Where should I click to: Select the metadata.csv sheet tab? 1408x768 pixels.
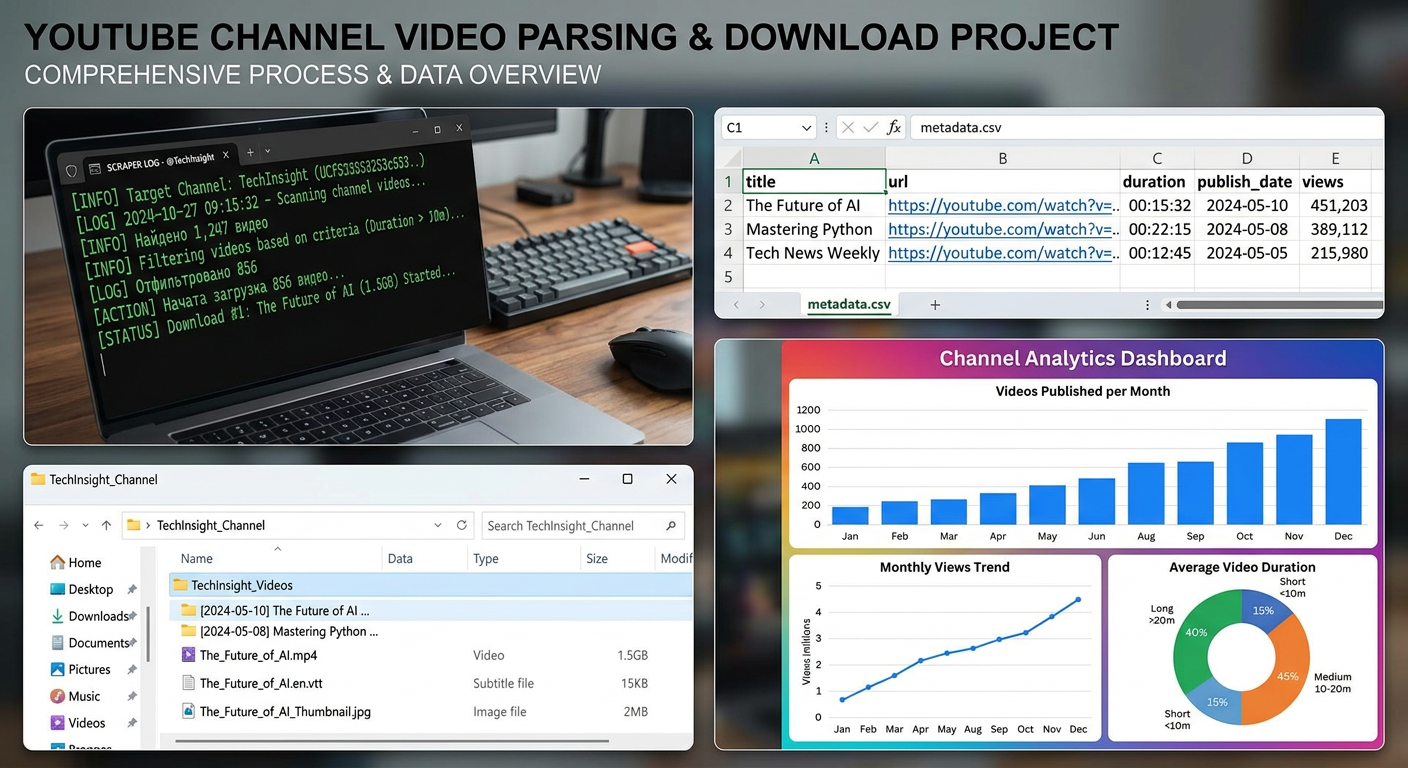[x=849, y=305]
